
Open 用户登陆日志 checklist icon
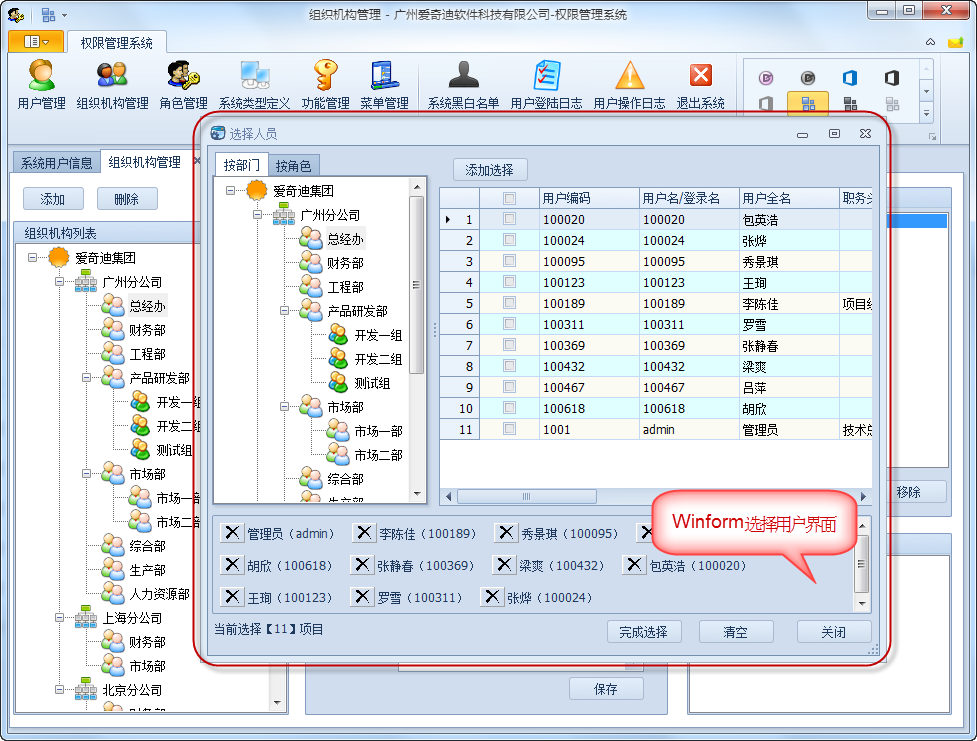(546, 85)
